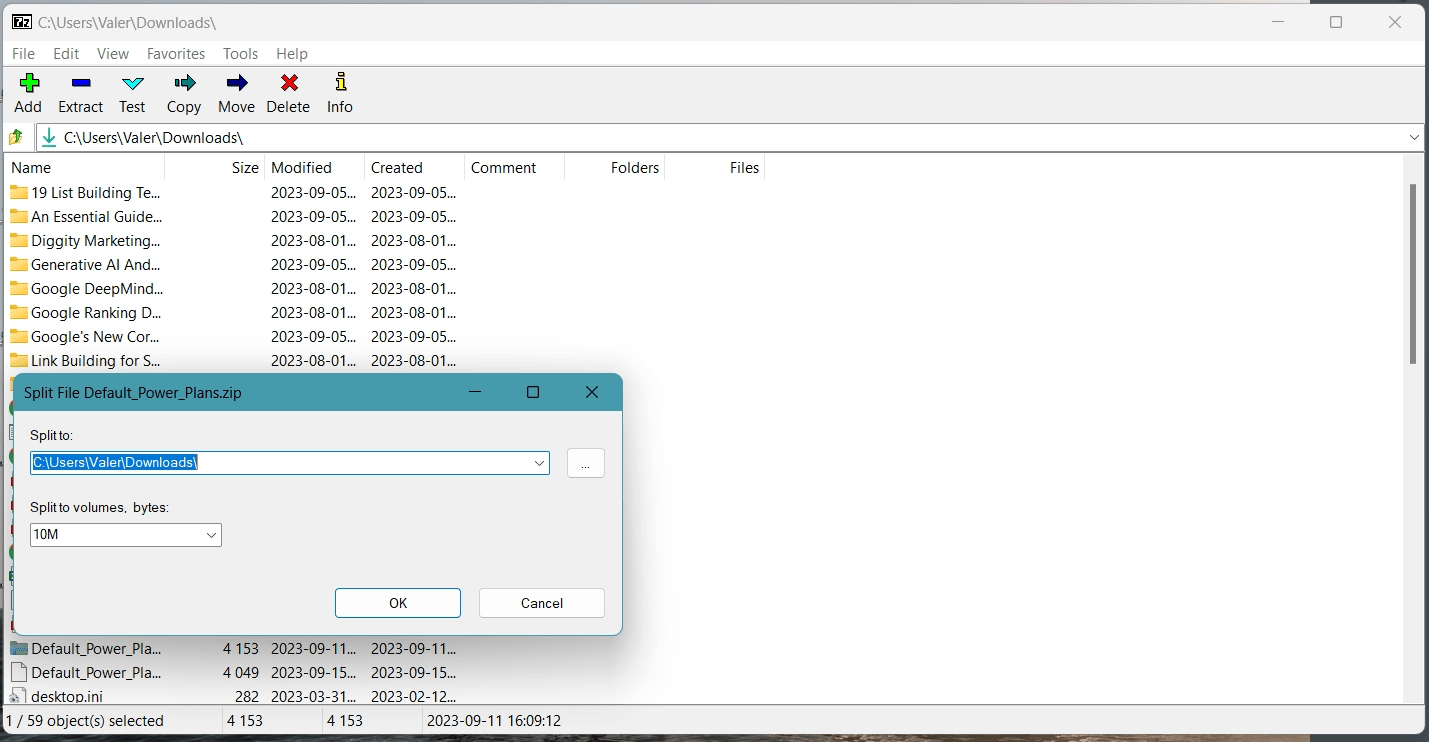Click the up-one-level folder icon
1429x742 pixels.
coord(16,137)
